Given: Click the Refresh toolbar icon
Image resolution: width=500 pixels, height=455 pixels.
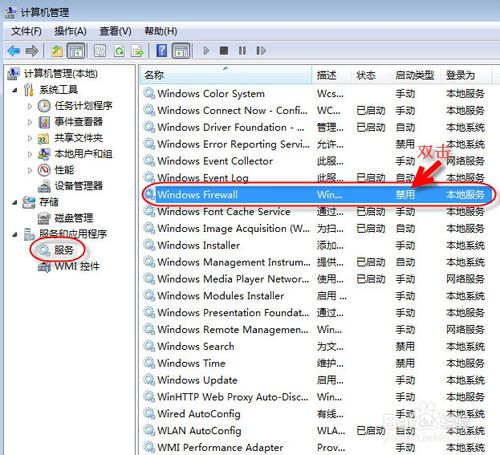Looking at the screenshot, I should (119, 51).
